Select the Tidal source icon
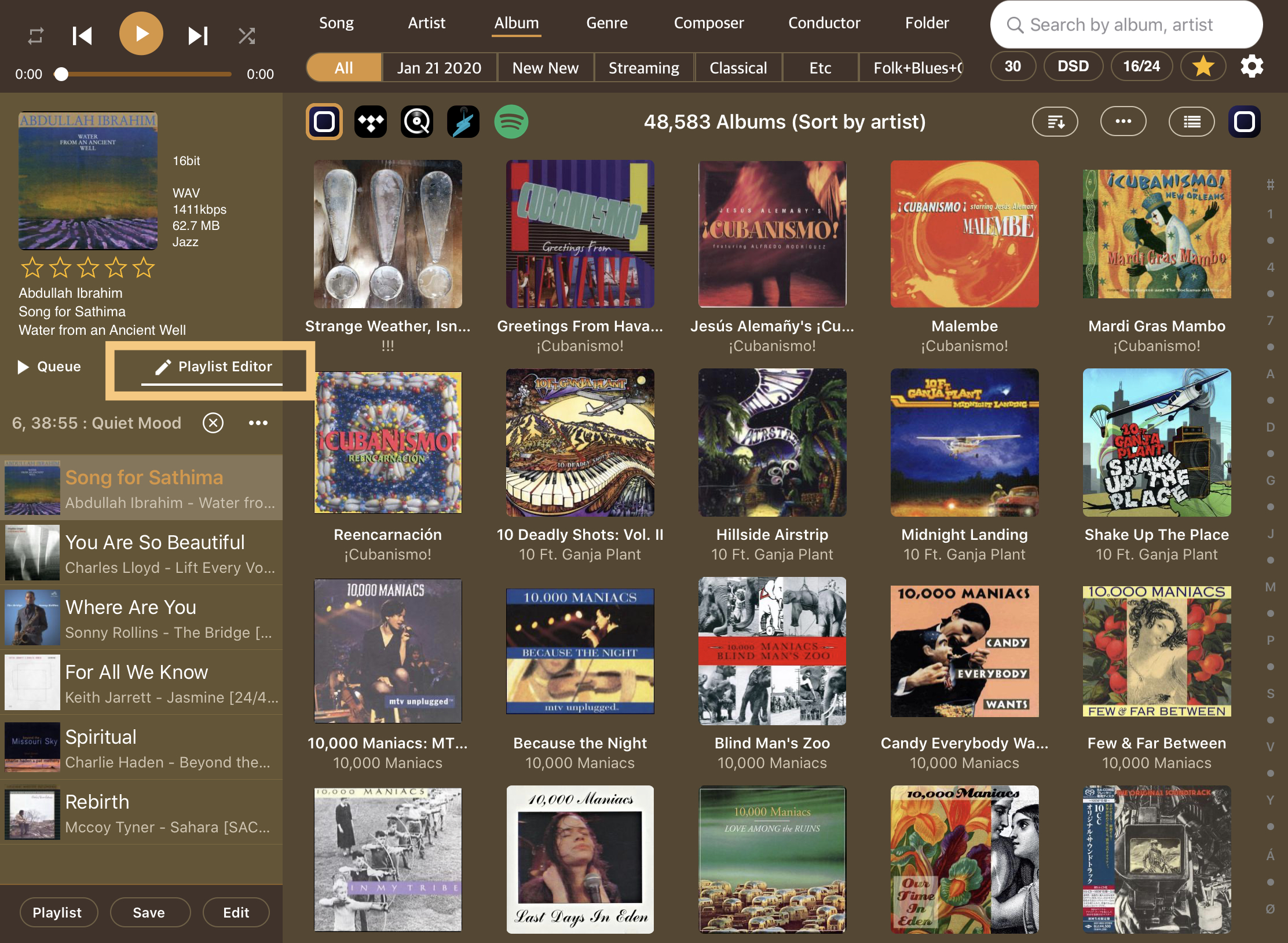The width and height of the screenshot is (1288, 943). click(x=371, y=122)
